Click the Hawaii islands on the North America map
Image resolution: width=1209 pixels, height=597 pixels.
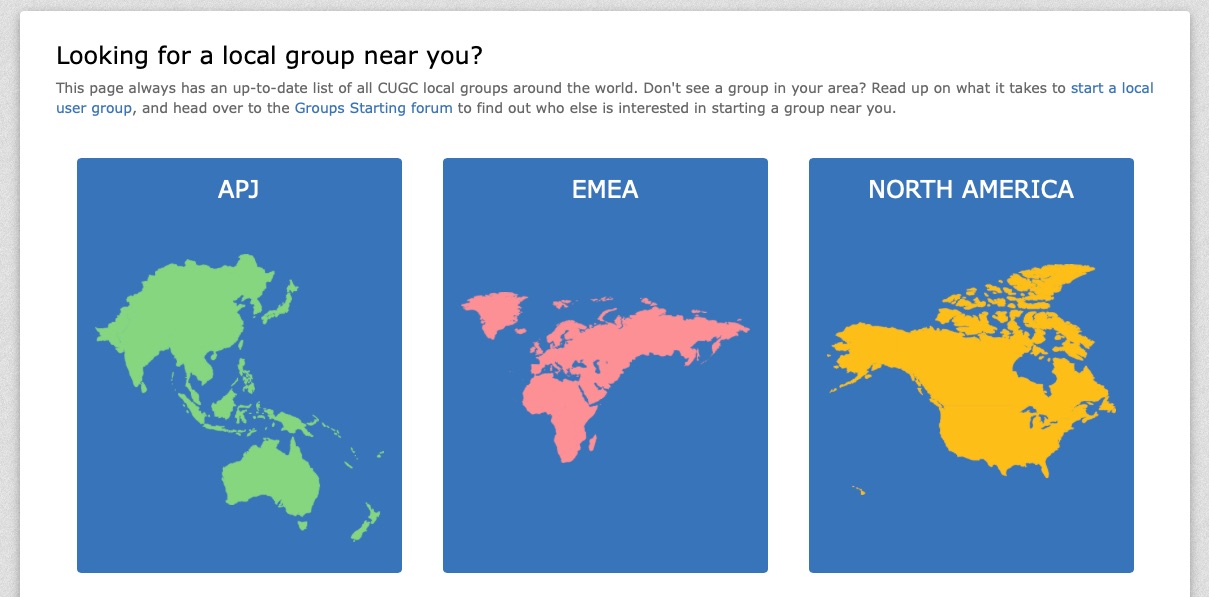coord(858,490)
